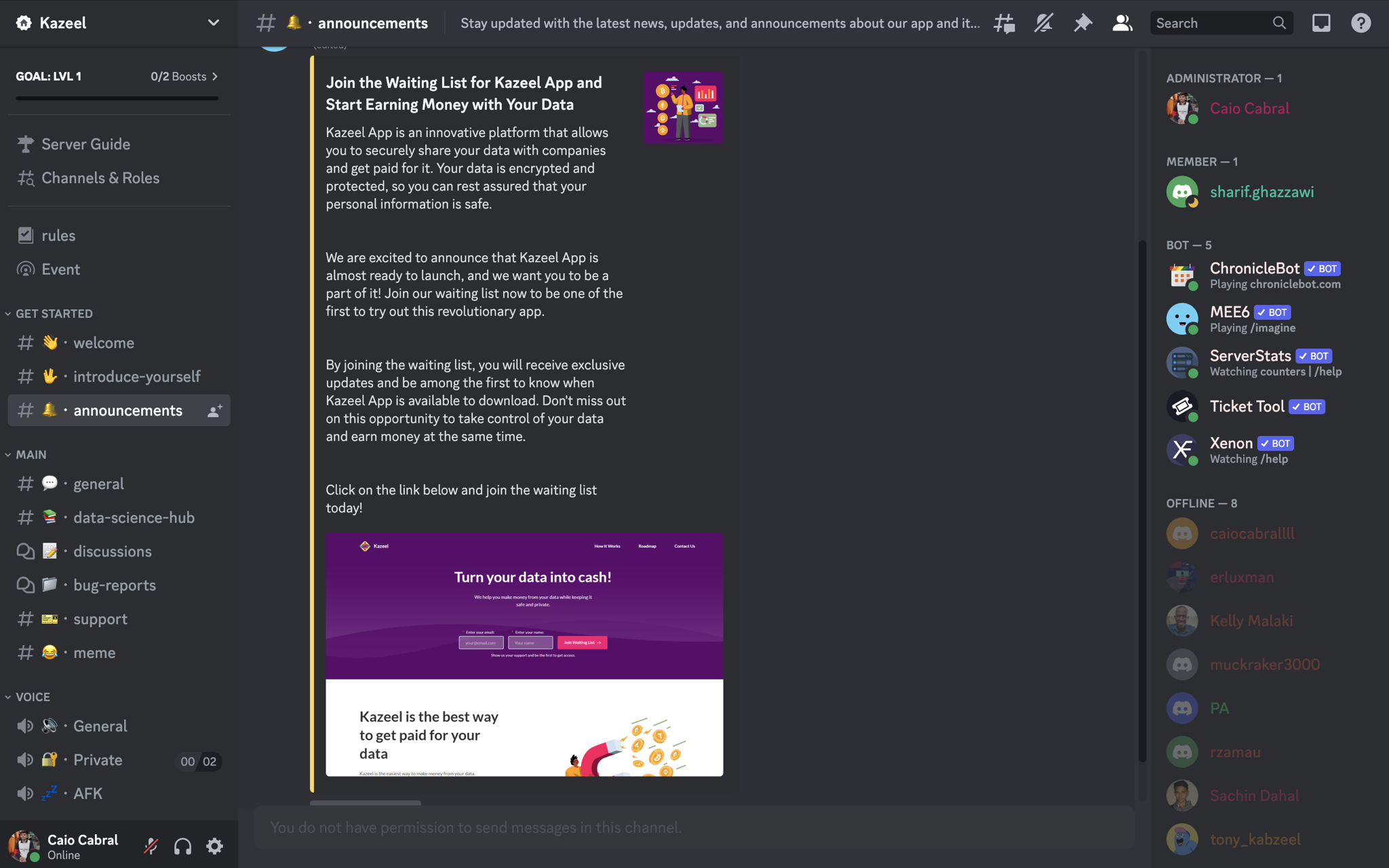1389x868 pixels.
Task: Click the hashtag search icon
Action: click(x=1003, y=23)
